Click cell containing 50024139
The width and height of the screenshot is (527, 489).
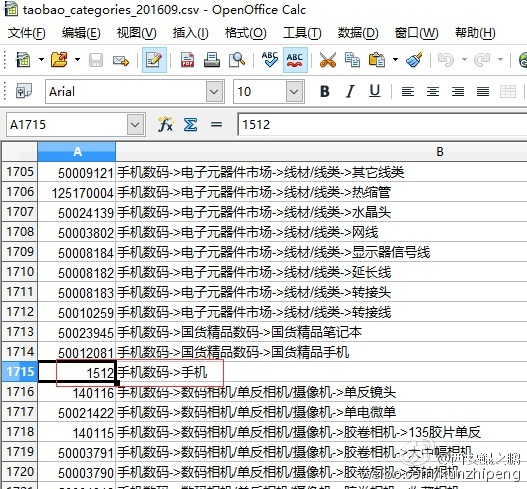[x=77, y=212]
